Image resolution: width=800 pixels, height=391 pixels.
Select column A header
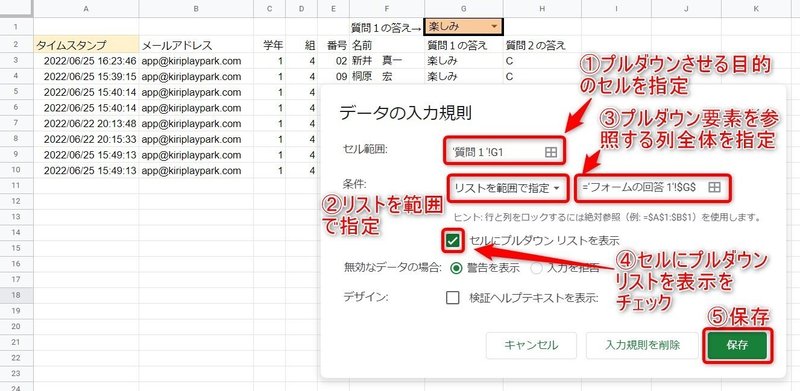[86, 9]
